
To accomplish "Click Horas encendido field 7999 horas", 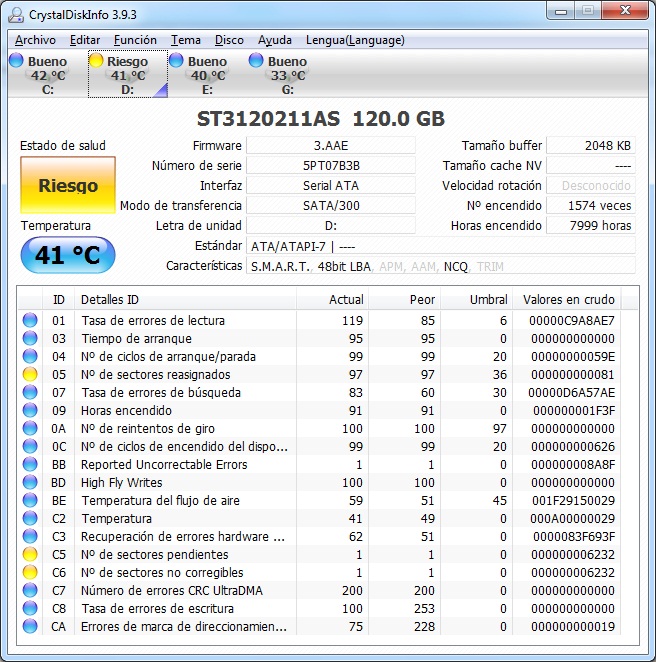I will point(591,225).
